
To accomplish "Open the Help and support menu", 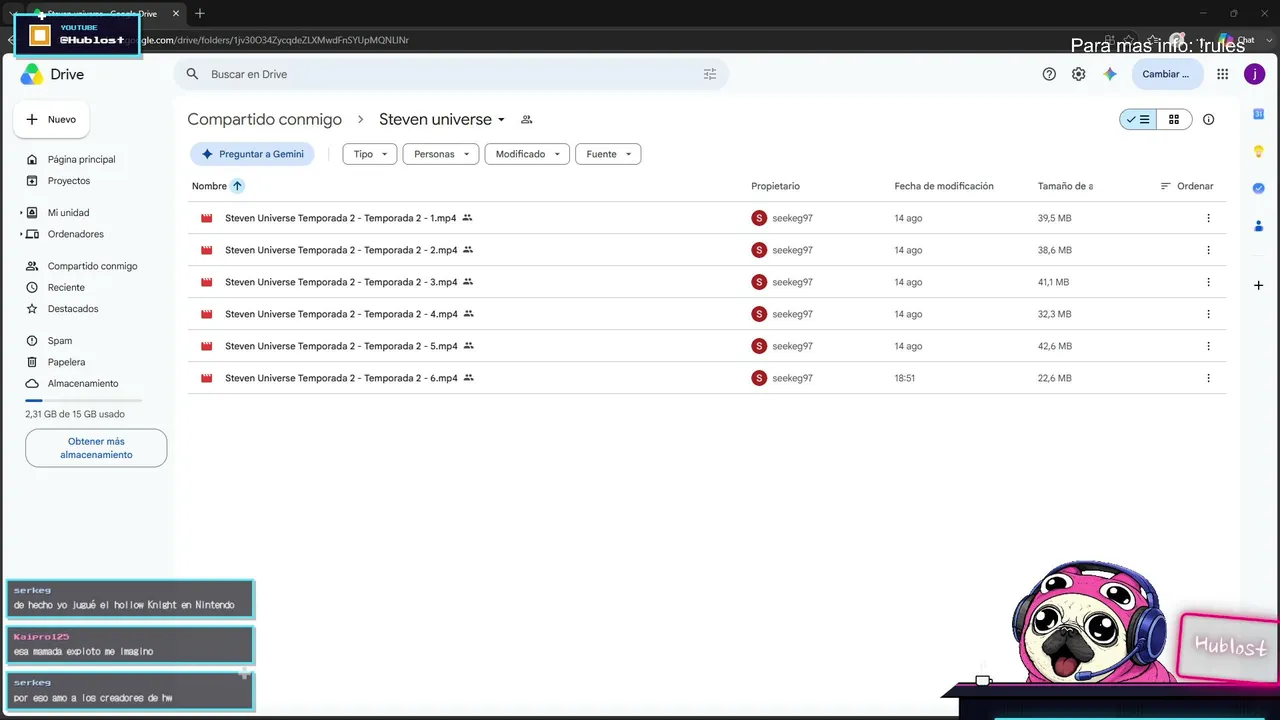I will (1049, 74).
